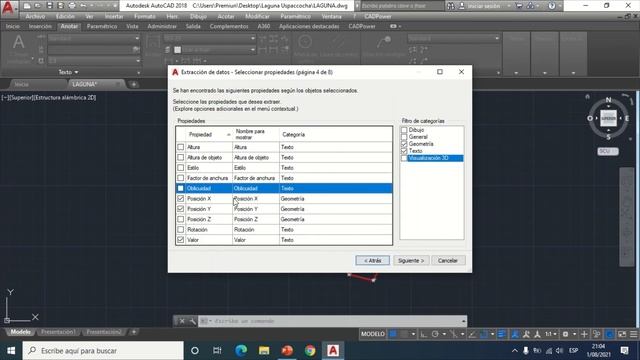Toggle object snap status bar icon

(x=484, y=334)
